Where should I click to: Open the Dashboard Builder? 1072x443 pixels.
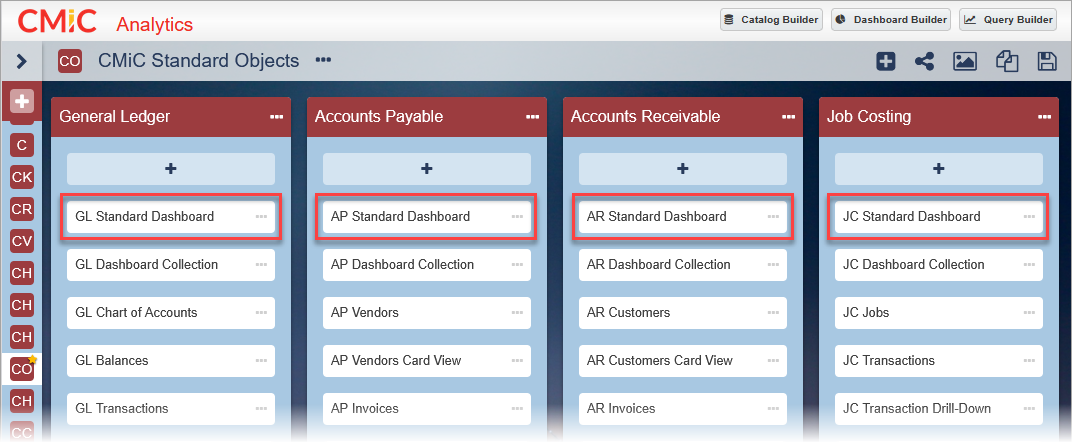click(891, 20)
